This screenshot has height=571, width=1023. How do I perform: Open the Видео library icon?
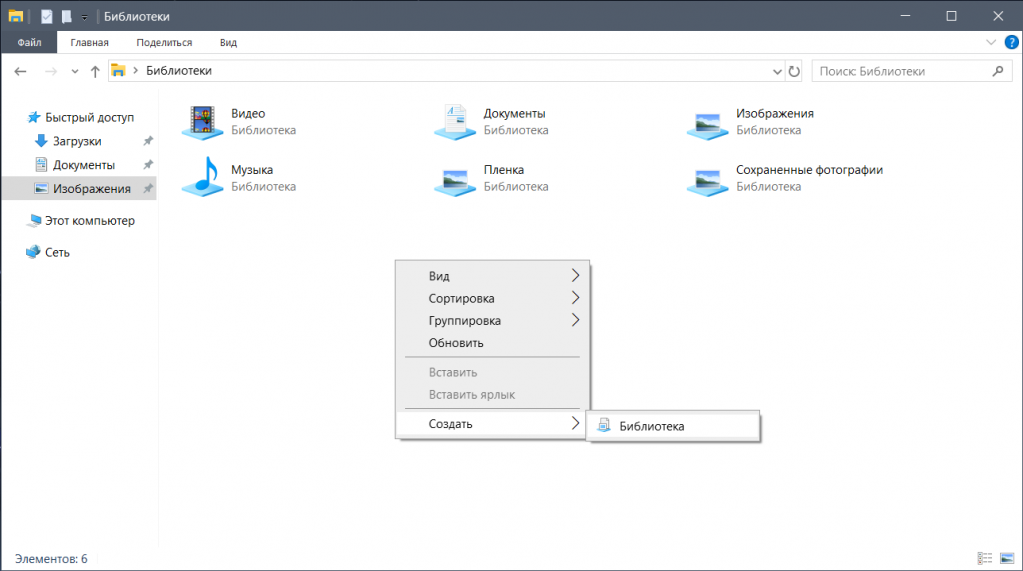pos(203,121)
